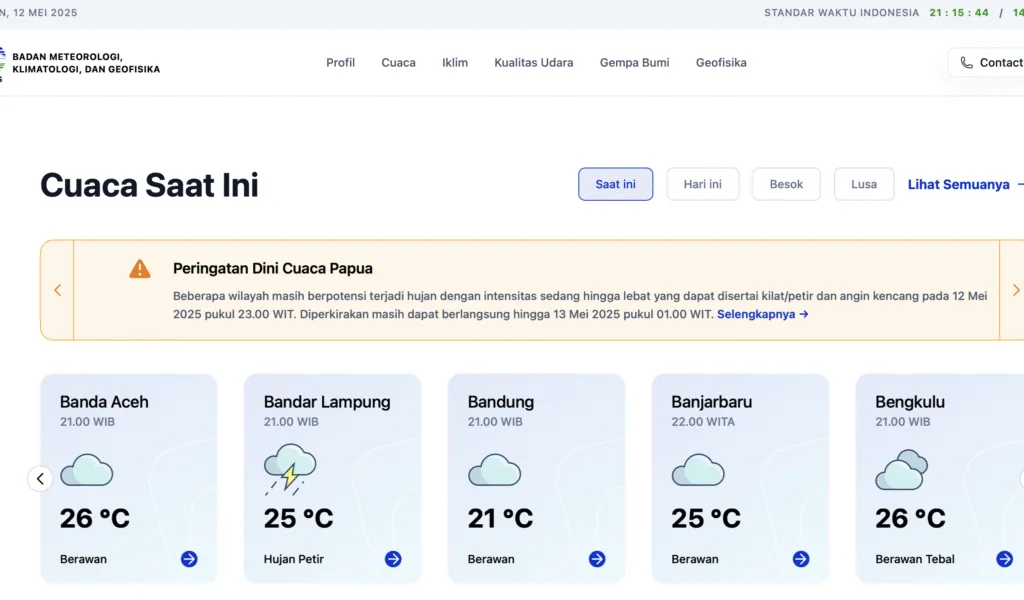
Task: Select the "Lusa" forecast filter
Action: 864,184
